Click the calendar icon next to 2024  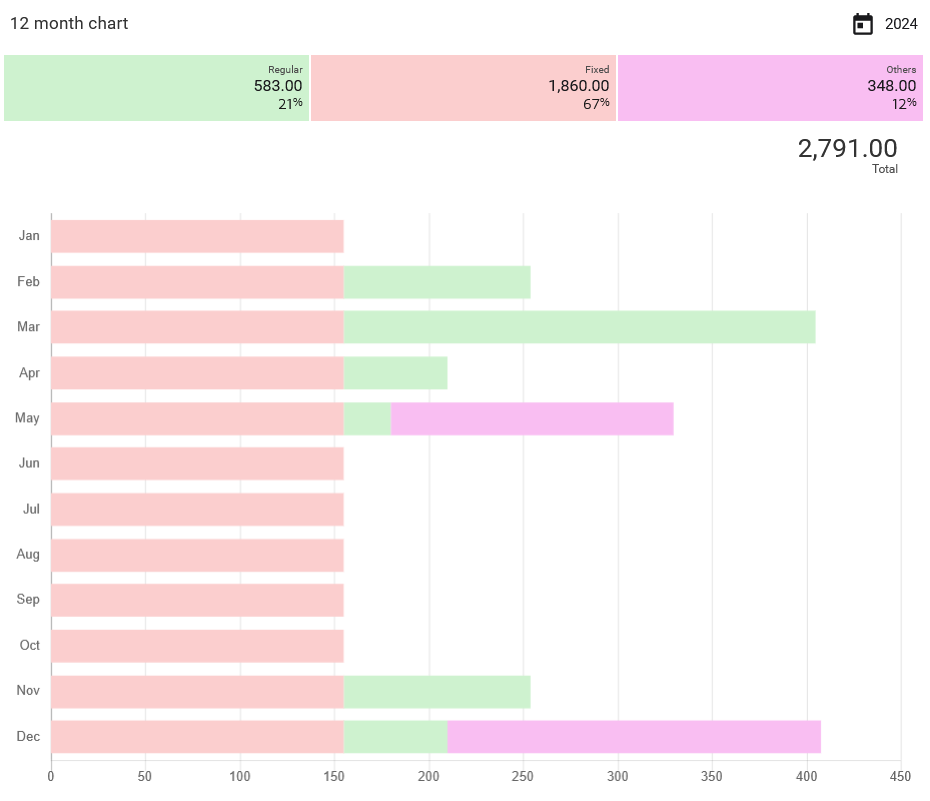tap(862, 23)
